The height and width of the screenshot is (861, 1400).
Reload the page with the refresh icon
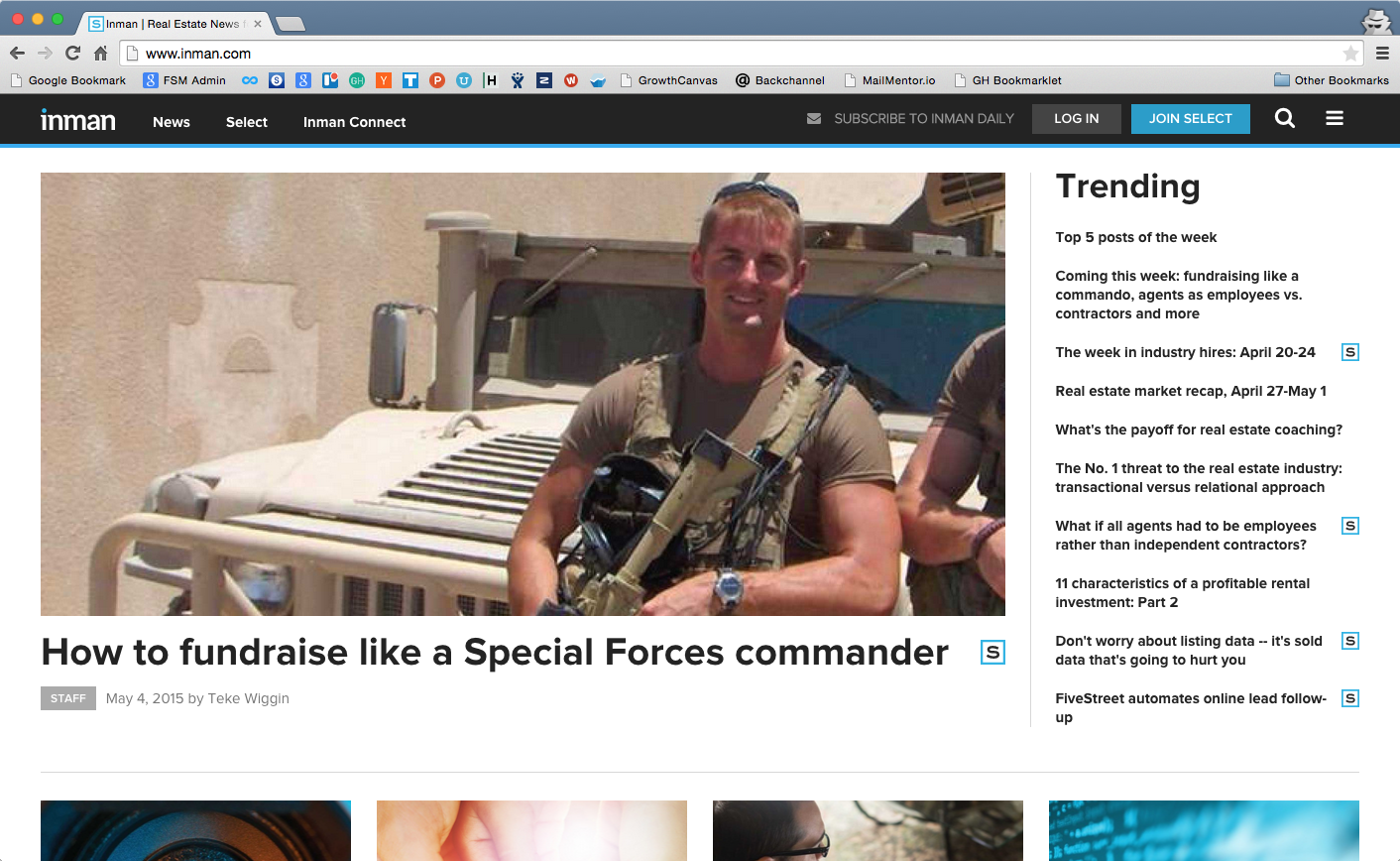72,54
